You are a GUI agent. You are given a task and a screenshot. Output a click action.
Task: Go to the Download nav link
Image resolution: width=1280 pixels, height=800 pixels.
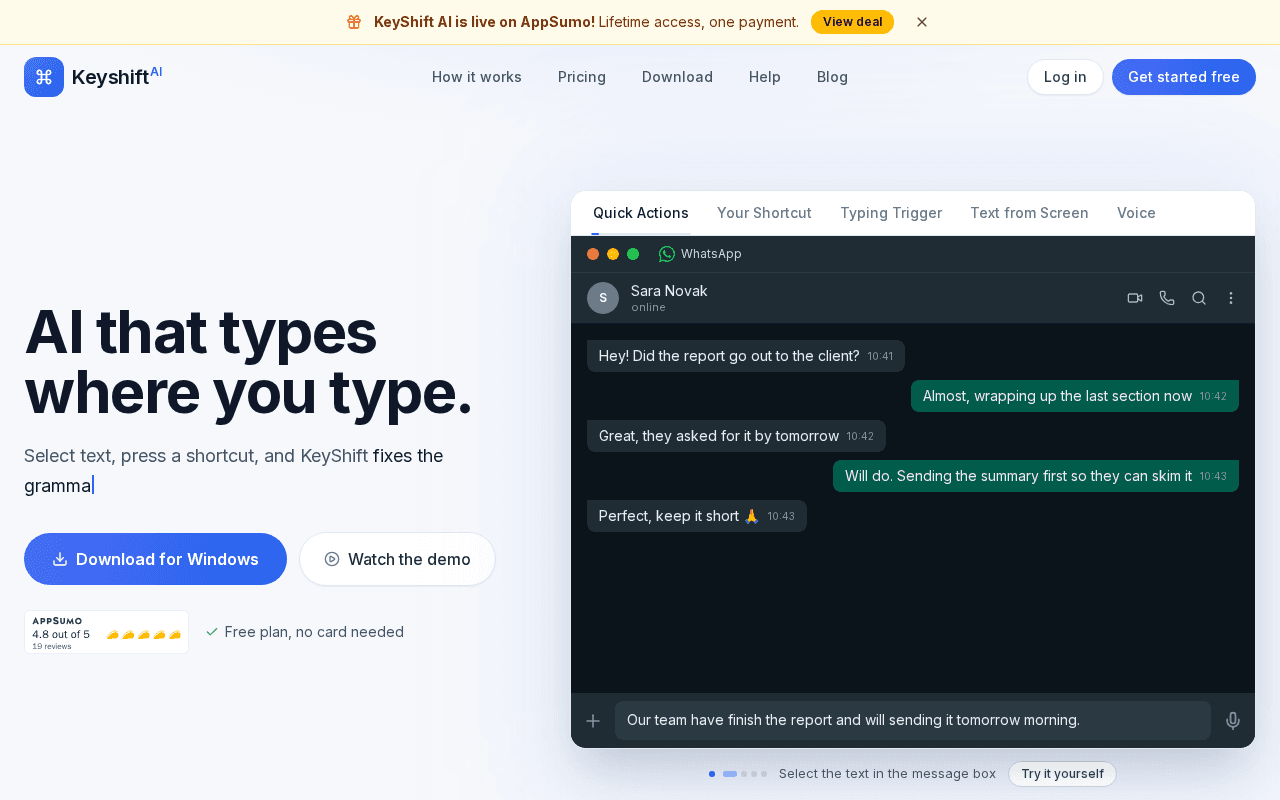point(677,77)
